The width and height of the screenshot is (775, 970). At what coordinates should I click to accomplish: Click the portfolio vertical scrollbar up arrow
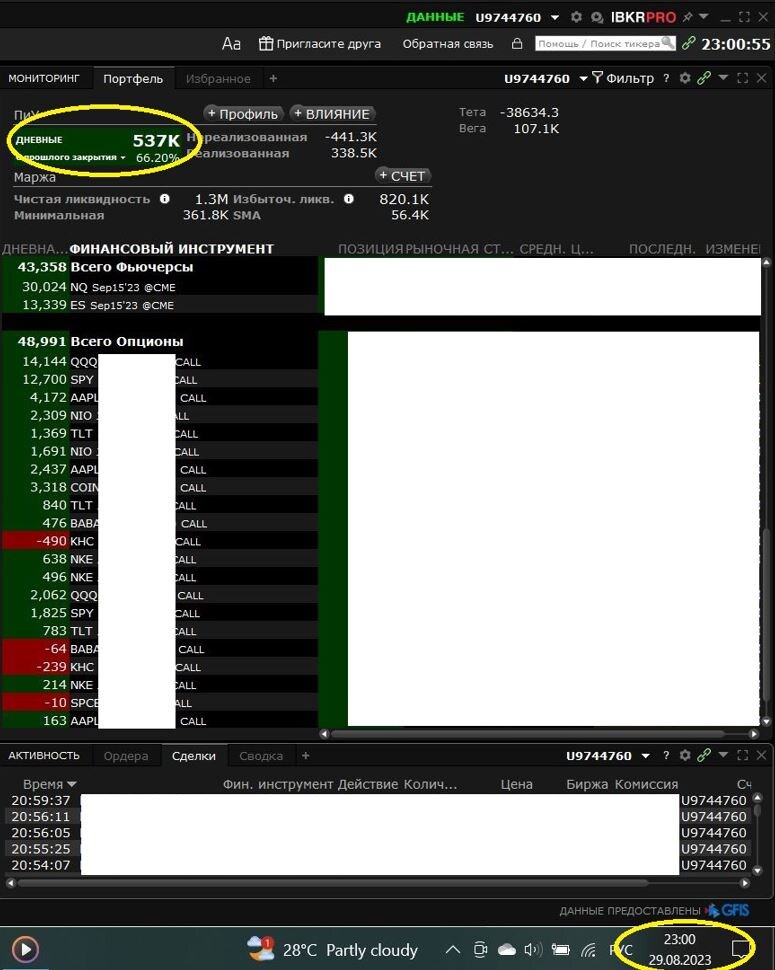(767, 263)
